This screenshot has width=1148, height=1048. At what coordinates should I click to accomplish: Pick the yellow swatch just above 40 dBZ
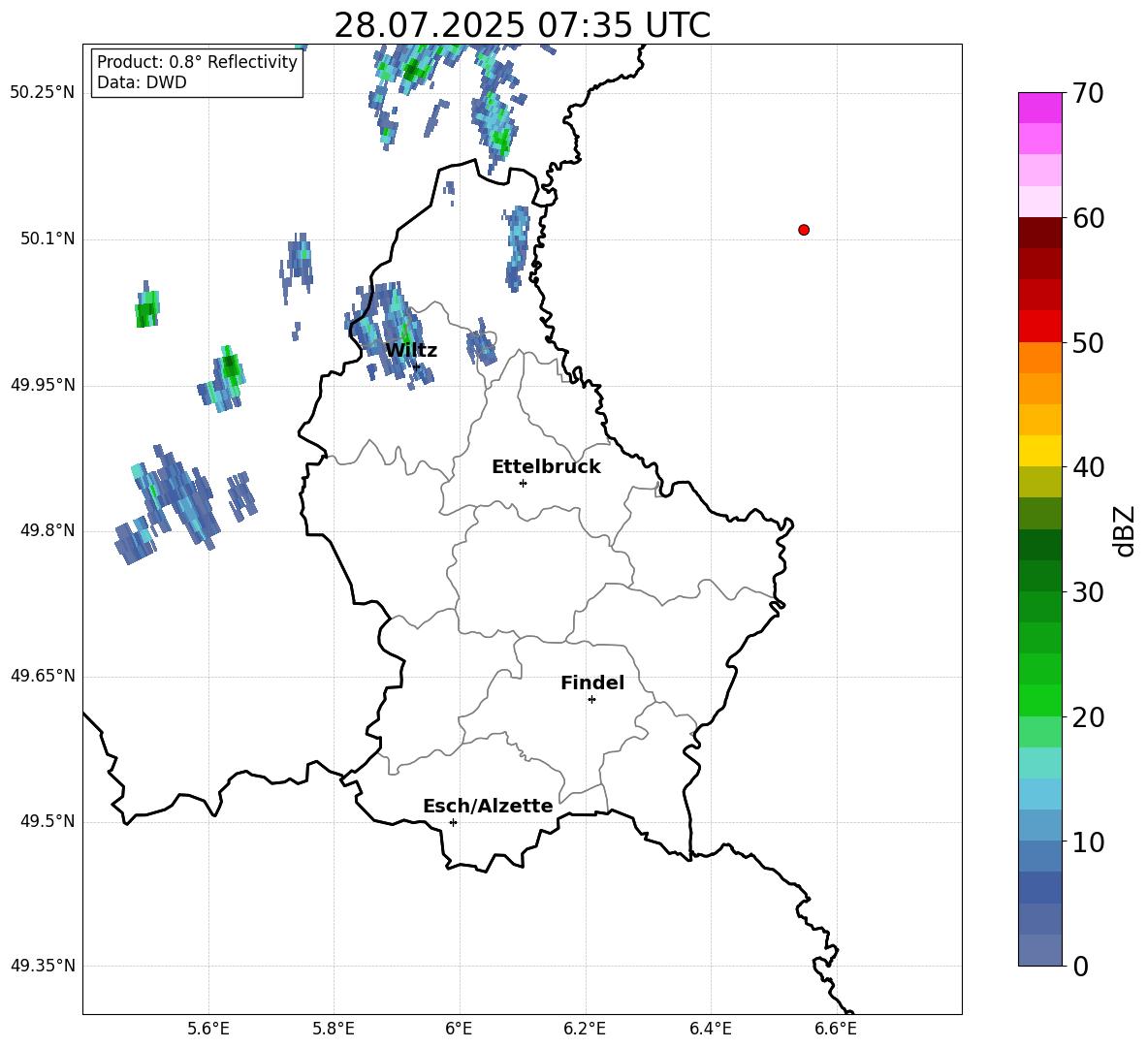point(1040,451)
